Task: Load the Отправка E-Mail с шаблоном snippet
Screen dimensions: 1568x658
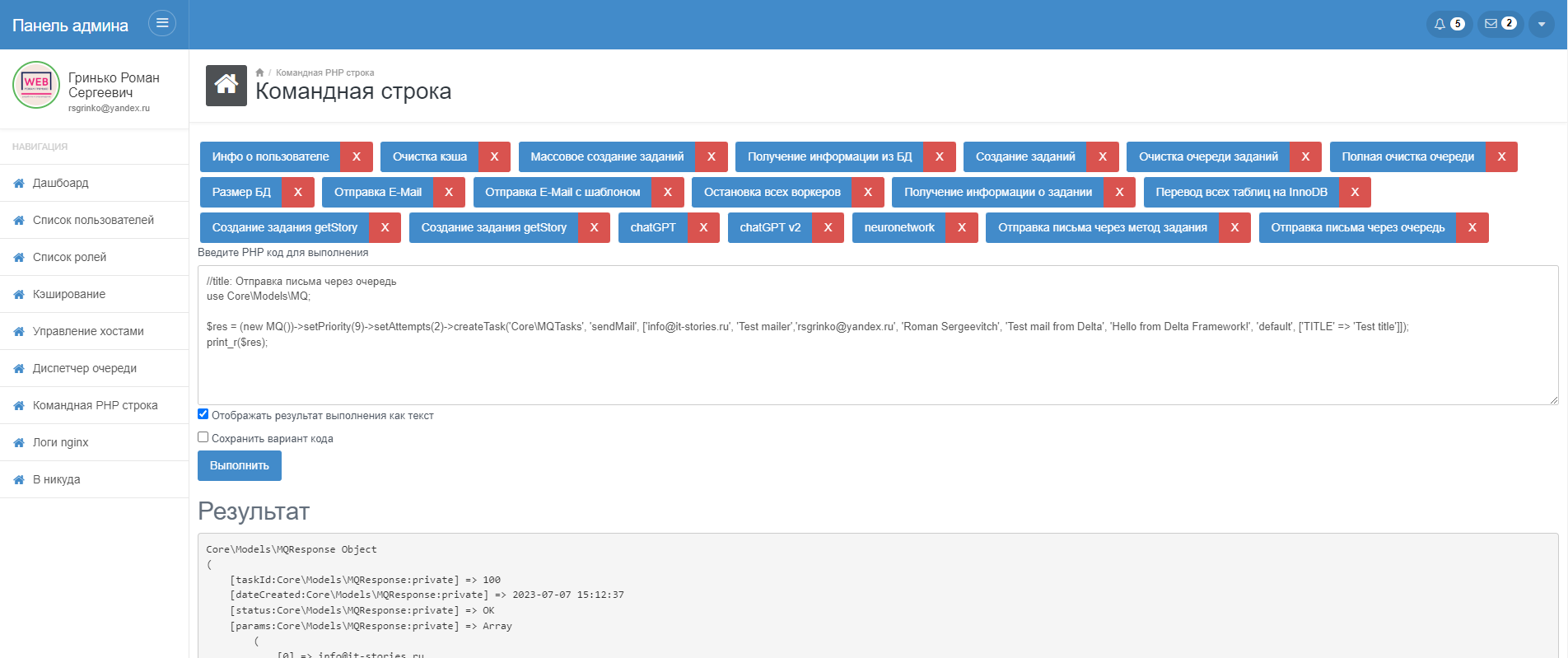Action: tap(562, 192)
